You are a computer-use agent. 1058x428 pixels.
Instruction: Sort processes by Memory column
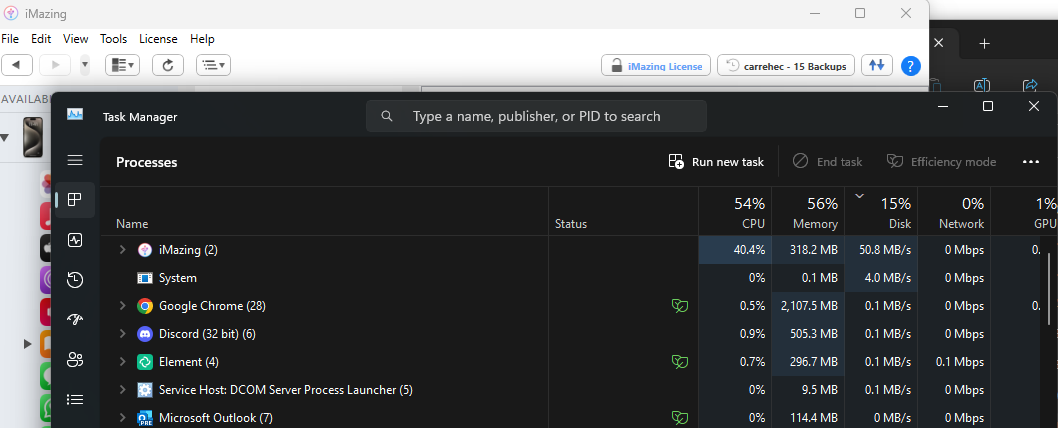808,211
